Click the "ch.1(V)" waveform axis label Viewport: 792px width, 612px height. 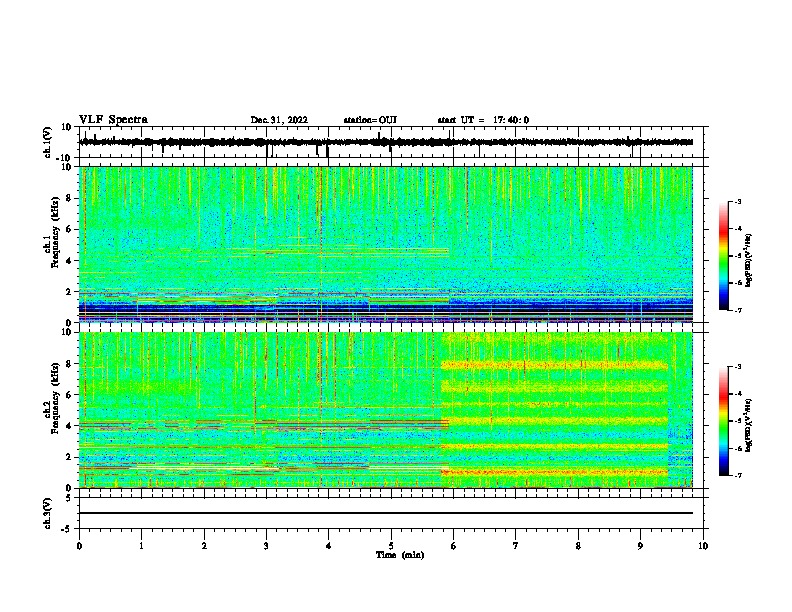[x=48, y=142]
